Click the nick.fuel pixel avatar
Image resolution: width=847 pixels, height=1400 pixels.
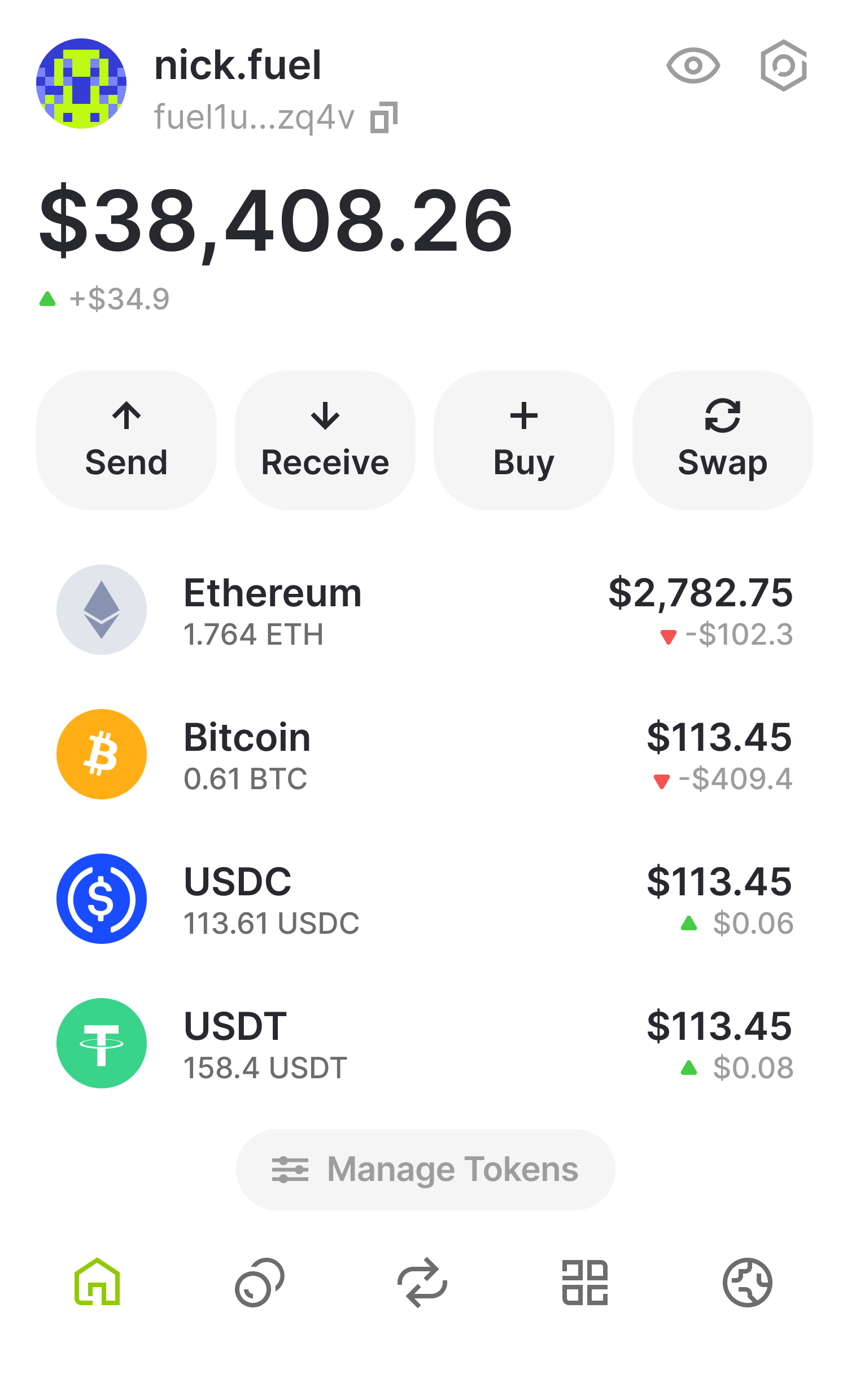(81, 84)
